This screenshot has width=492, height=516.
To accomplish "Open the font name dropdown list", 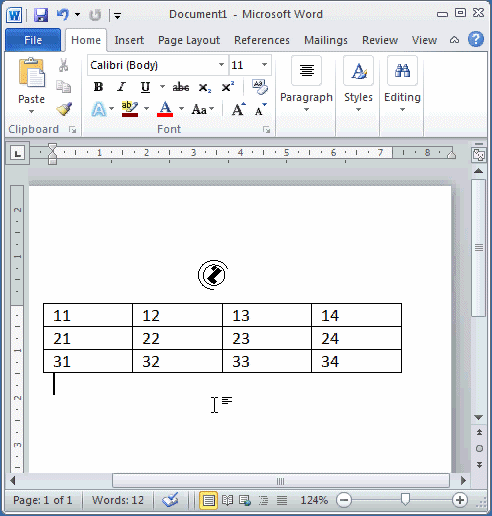I will (x=221, y=65).
